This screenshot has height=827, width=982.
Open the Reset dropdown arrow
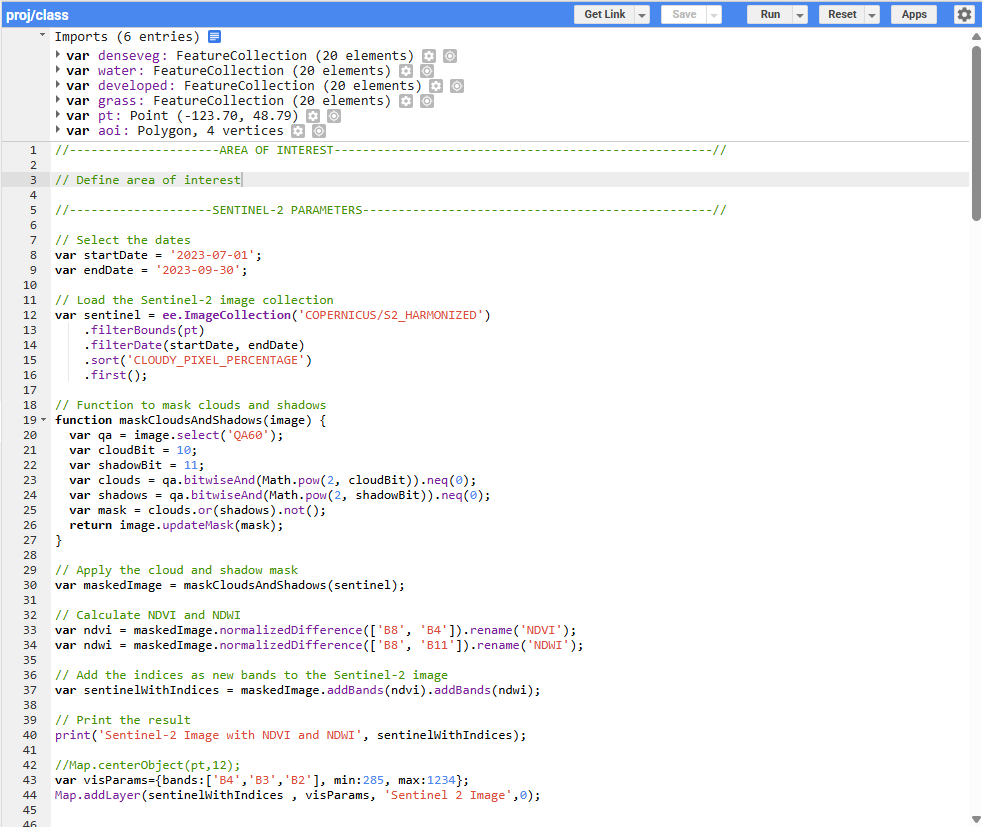872,14
